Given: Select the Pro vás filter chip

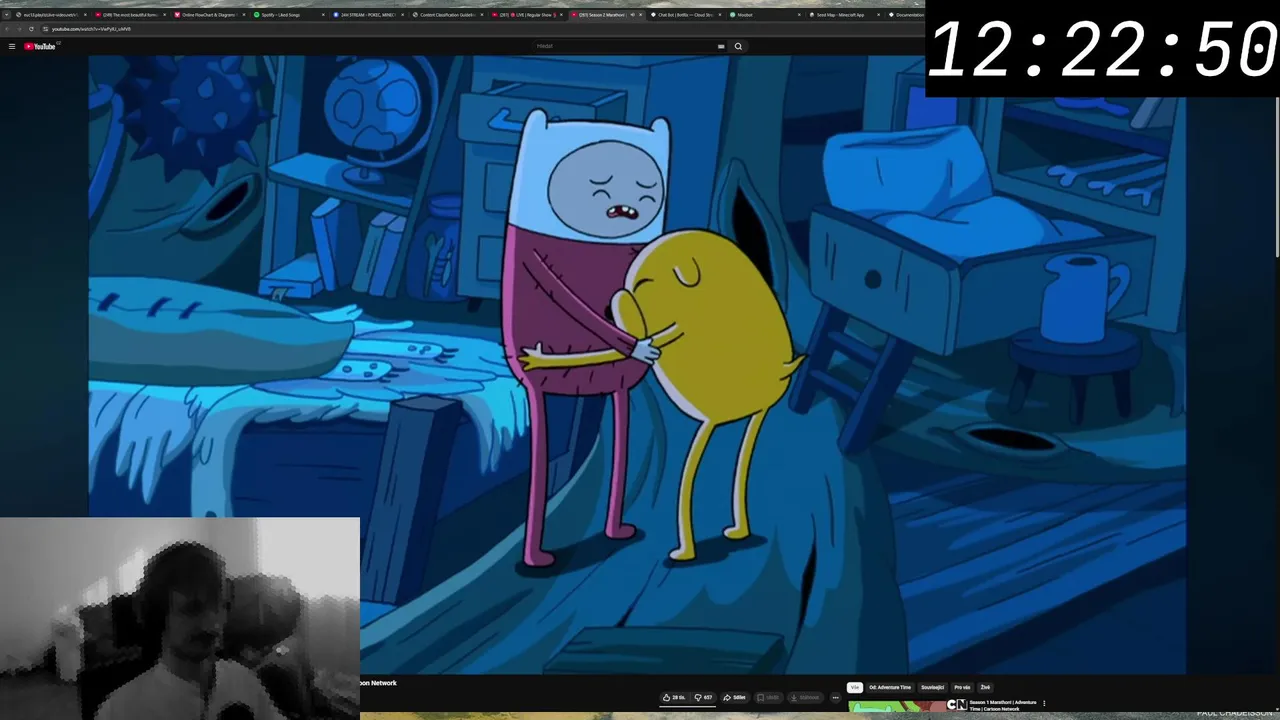Looking at the screenshot, I should (x=962, y=687).
